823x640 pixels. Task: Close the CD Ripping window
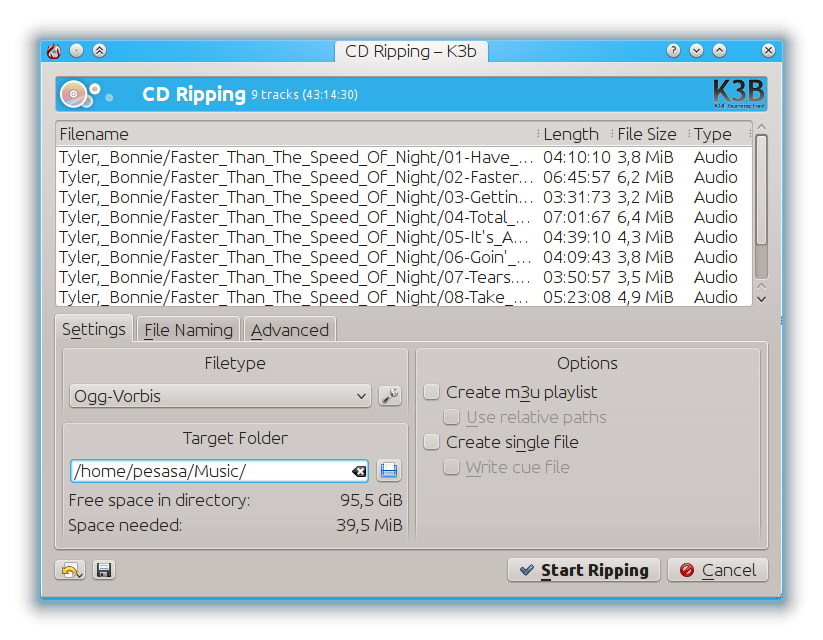768,50
